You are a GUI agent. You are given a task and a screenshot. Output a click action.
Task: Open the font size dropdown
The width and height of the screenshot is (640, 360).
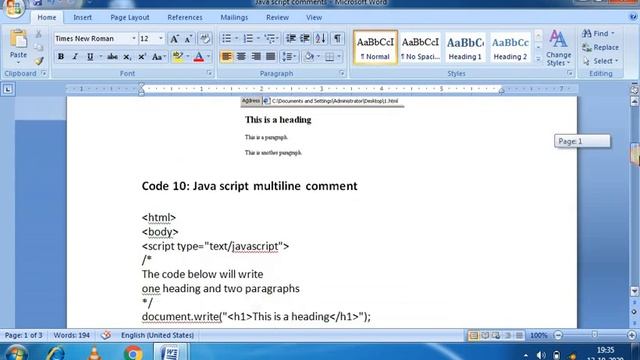[161, 38]
